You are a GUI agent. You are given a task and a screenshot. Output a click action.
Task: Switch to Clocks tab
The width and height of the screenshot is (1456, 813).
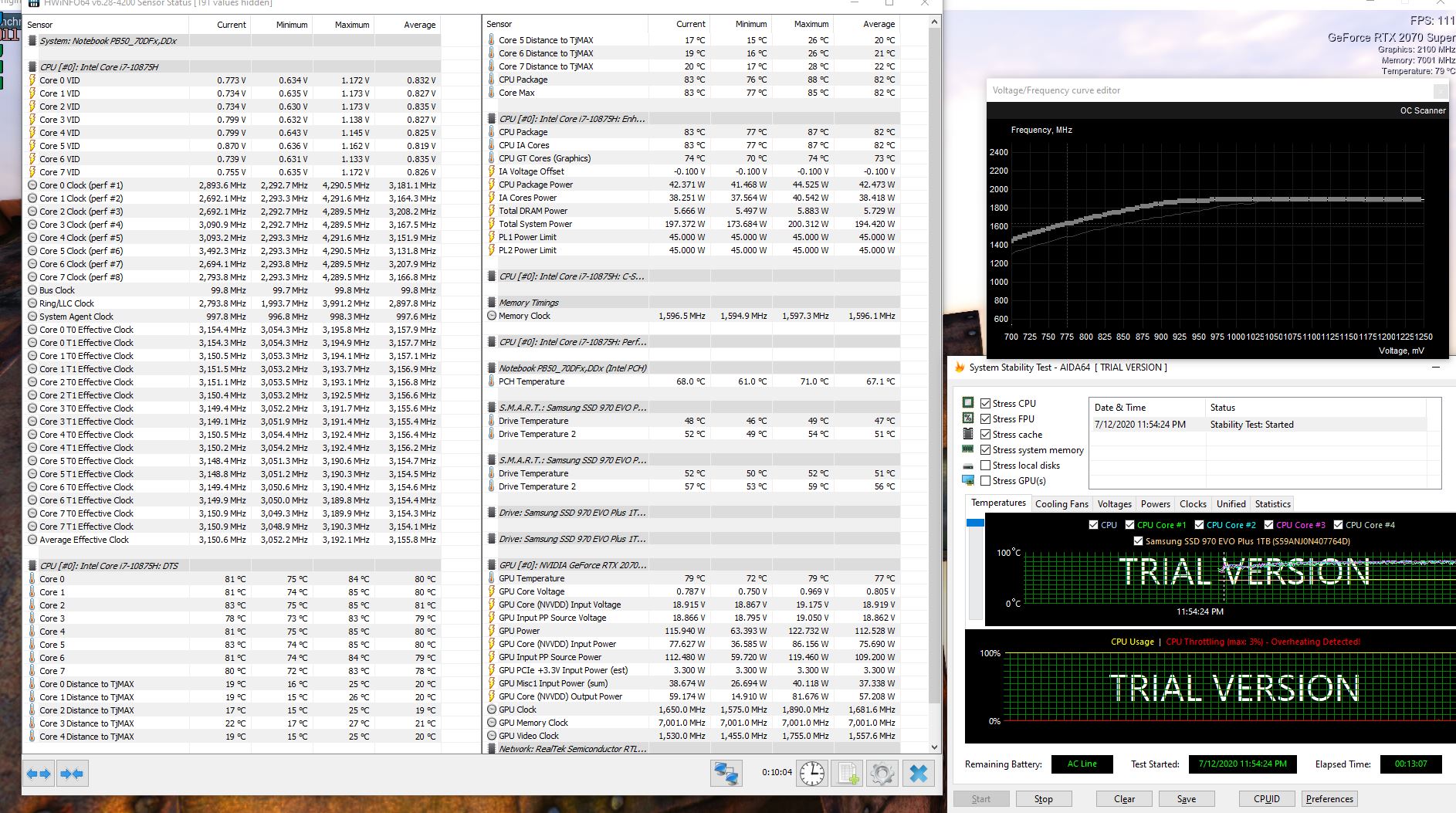[x=1193, y=504]
